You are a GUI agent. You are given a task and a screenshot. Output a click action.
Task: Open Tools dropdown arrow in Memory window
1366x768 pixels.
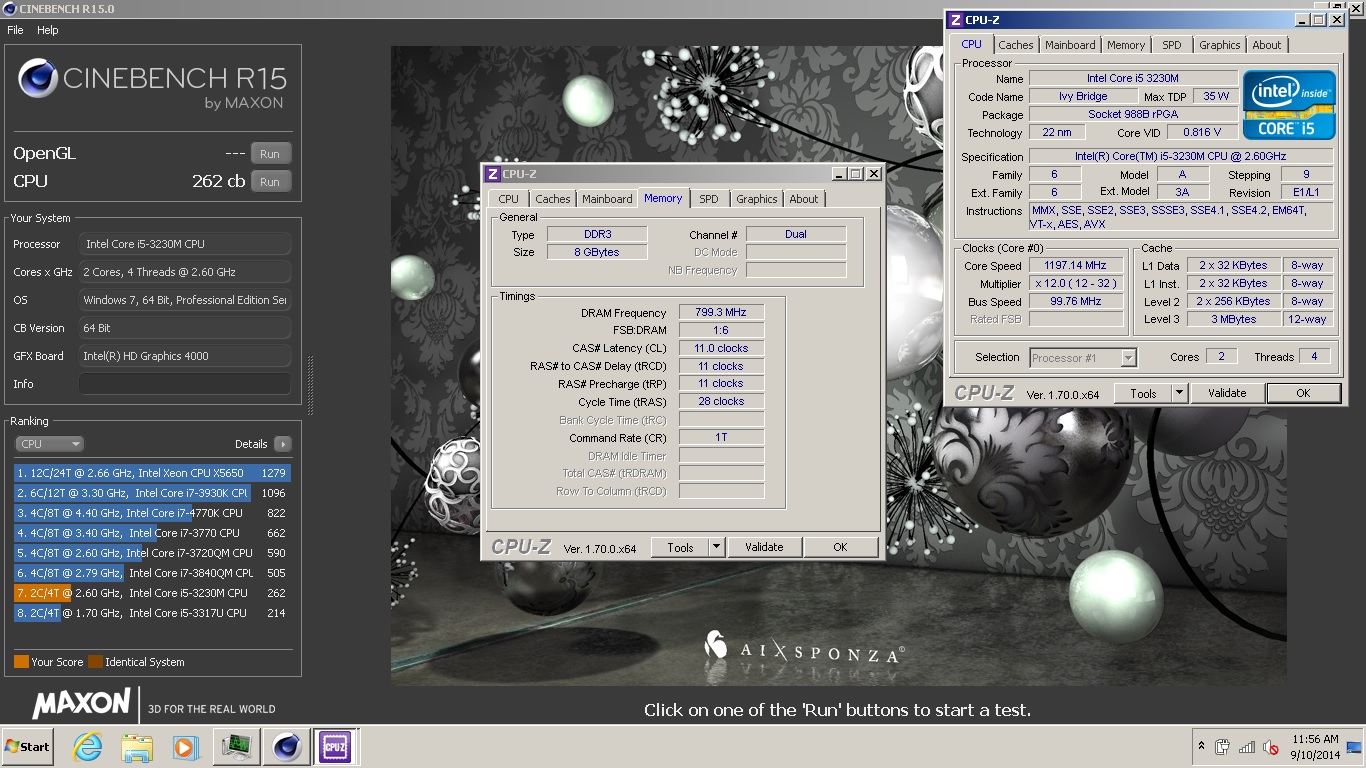(716, 547)
